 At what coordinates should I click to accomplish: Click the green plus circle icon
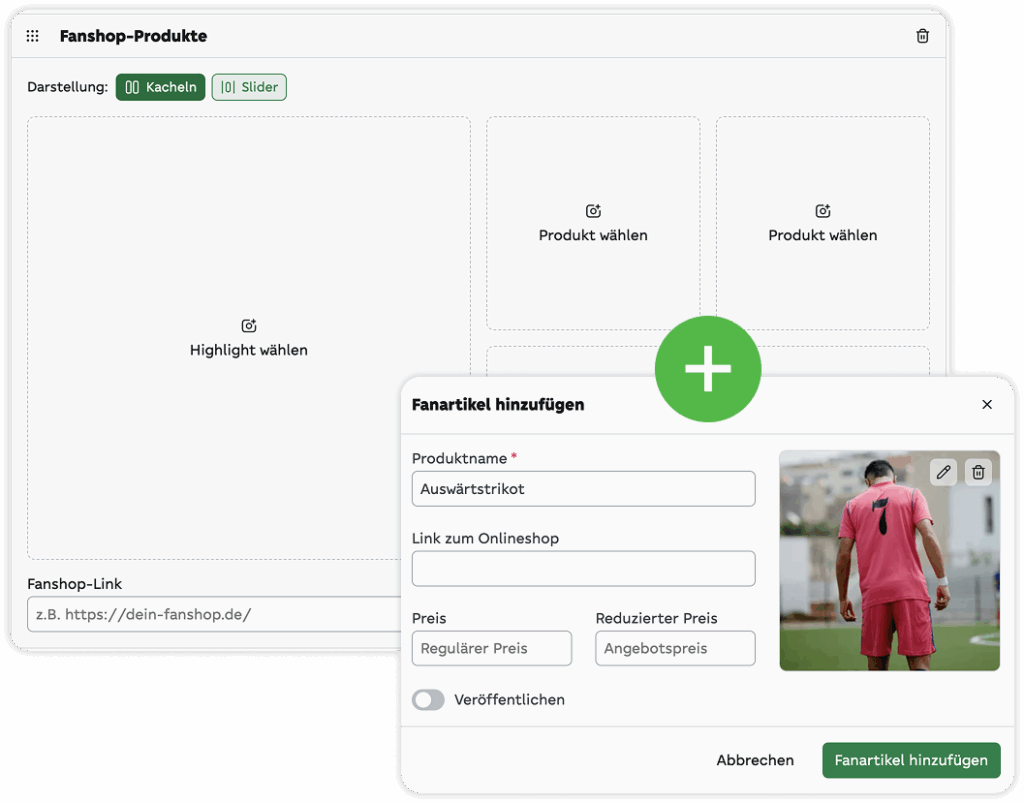(708, 369)
